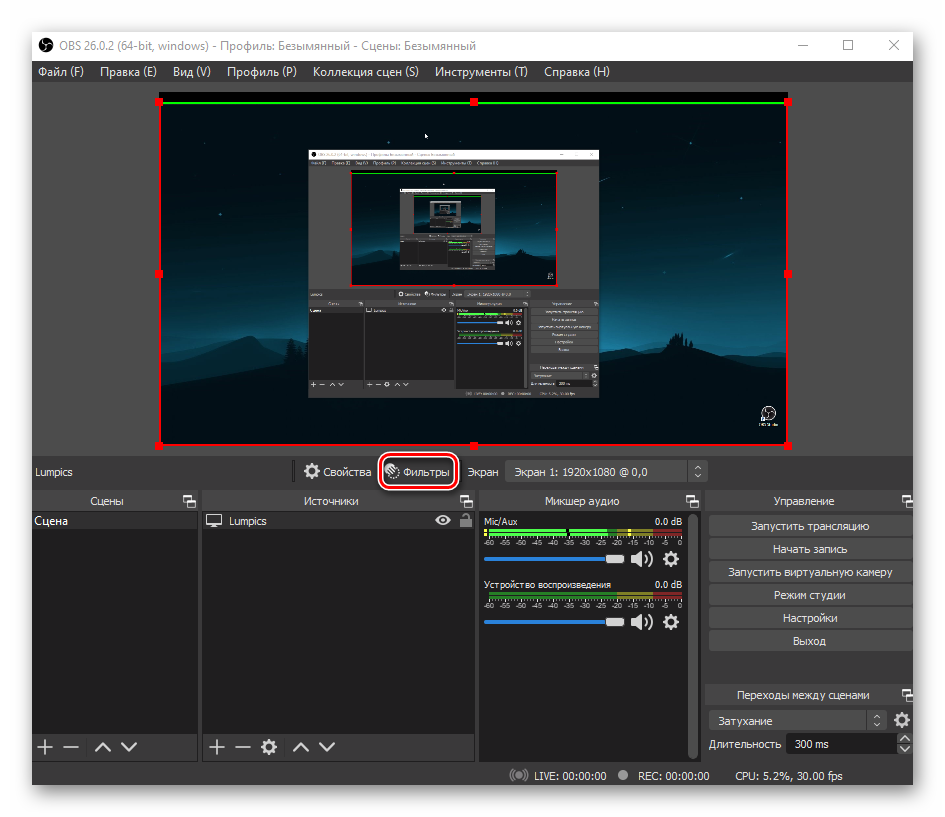
Task: Click the Начать запись button
Action: [x=809, y=549]
